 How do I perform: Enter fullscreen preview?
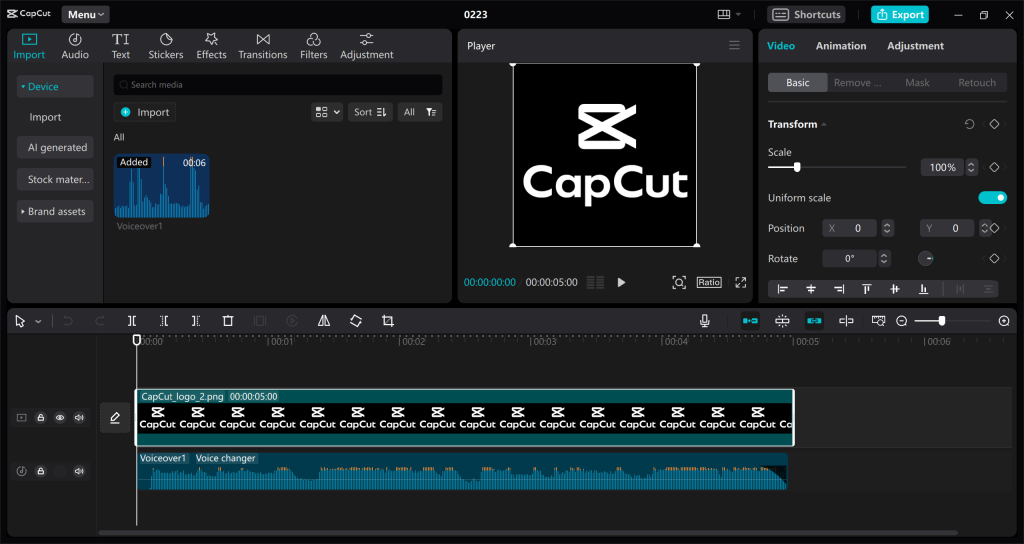741,282
